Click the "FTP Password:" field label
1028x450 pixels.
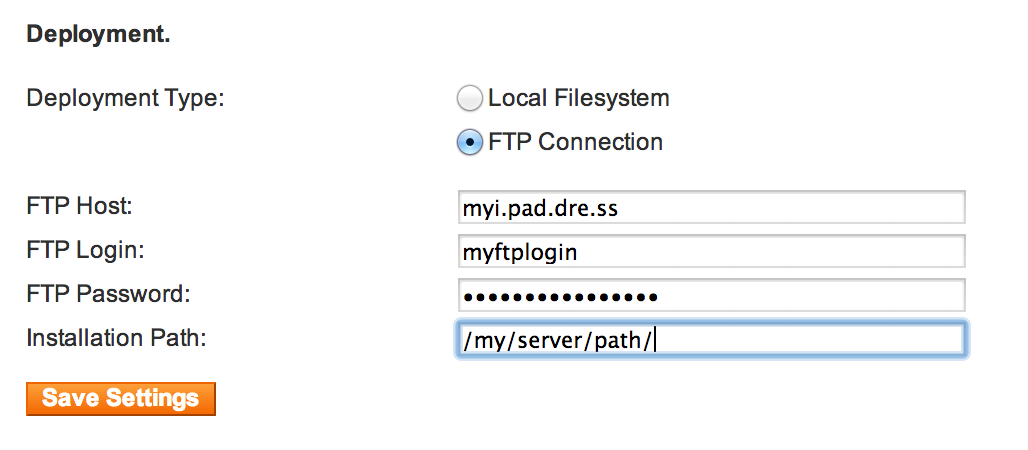(x=108, y=295)
